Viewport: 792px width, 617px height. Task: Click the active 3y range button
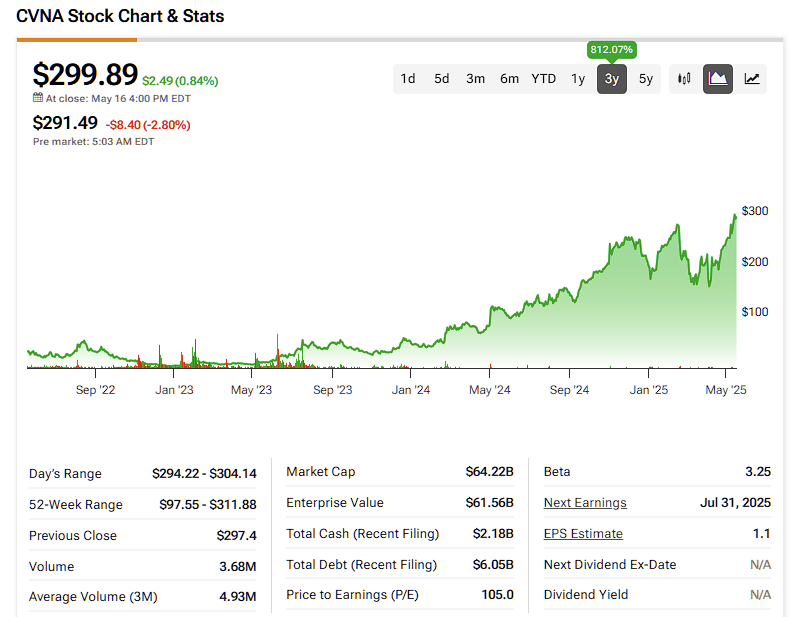point(611,79)
